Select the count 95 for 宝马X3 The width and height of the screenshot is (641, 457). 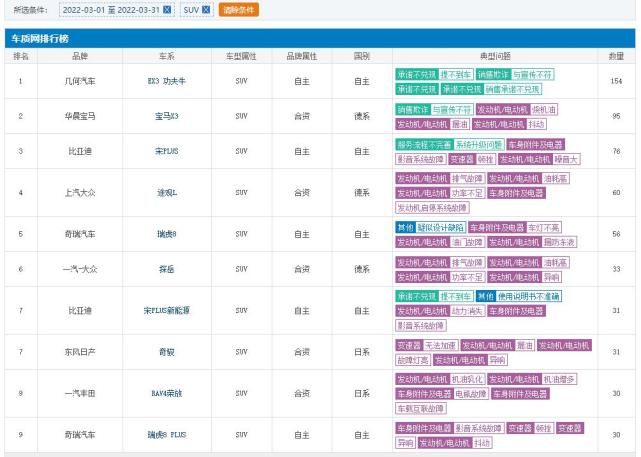click(x=616, y=116)
